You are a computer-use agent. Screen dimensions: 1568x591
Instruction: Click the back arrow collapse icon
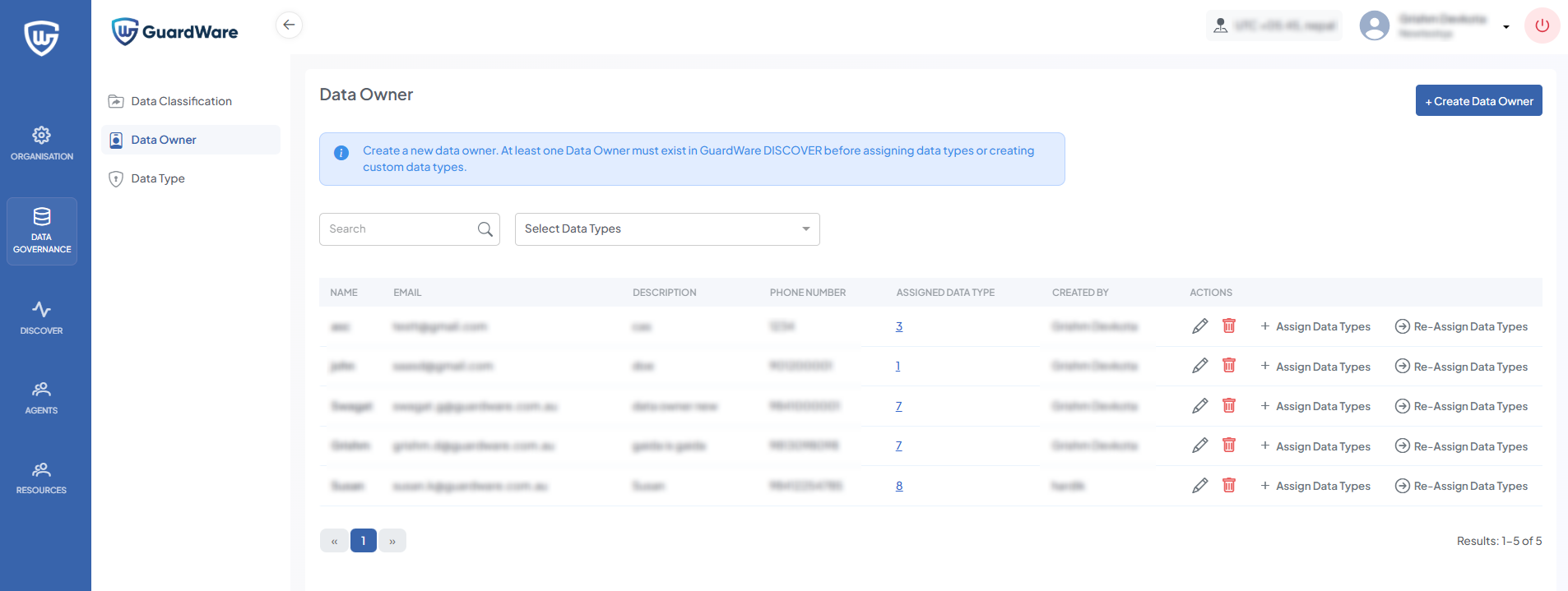(289, 25)
